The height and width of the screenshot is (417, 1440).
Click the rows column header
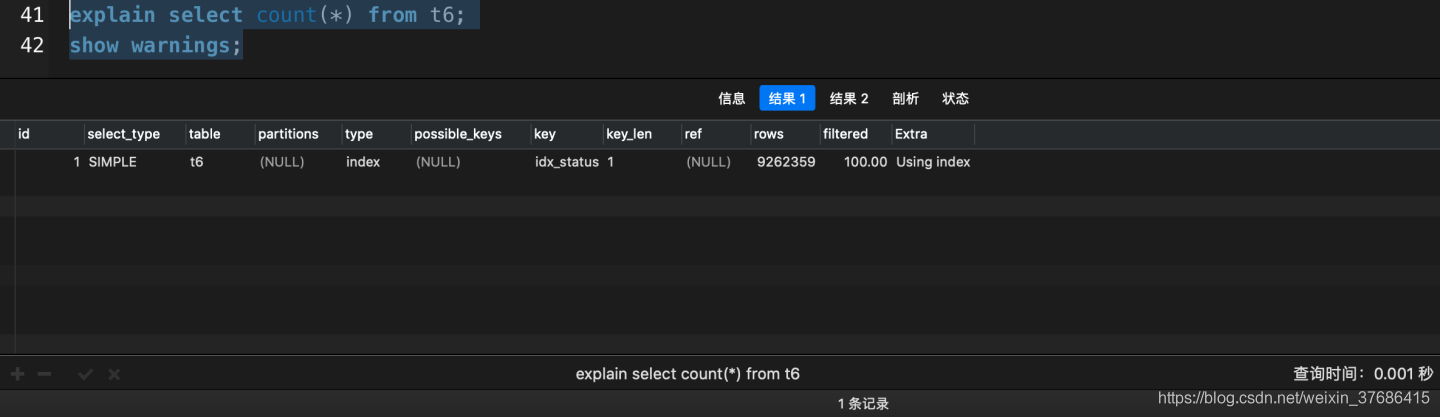click(769, 134)
